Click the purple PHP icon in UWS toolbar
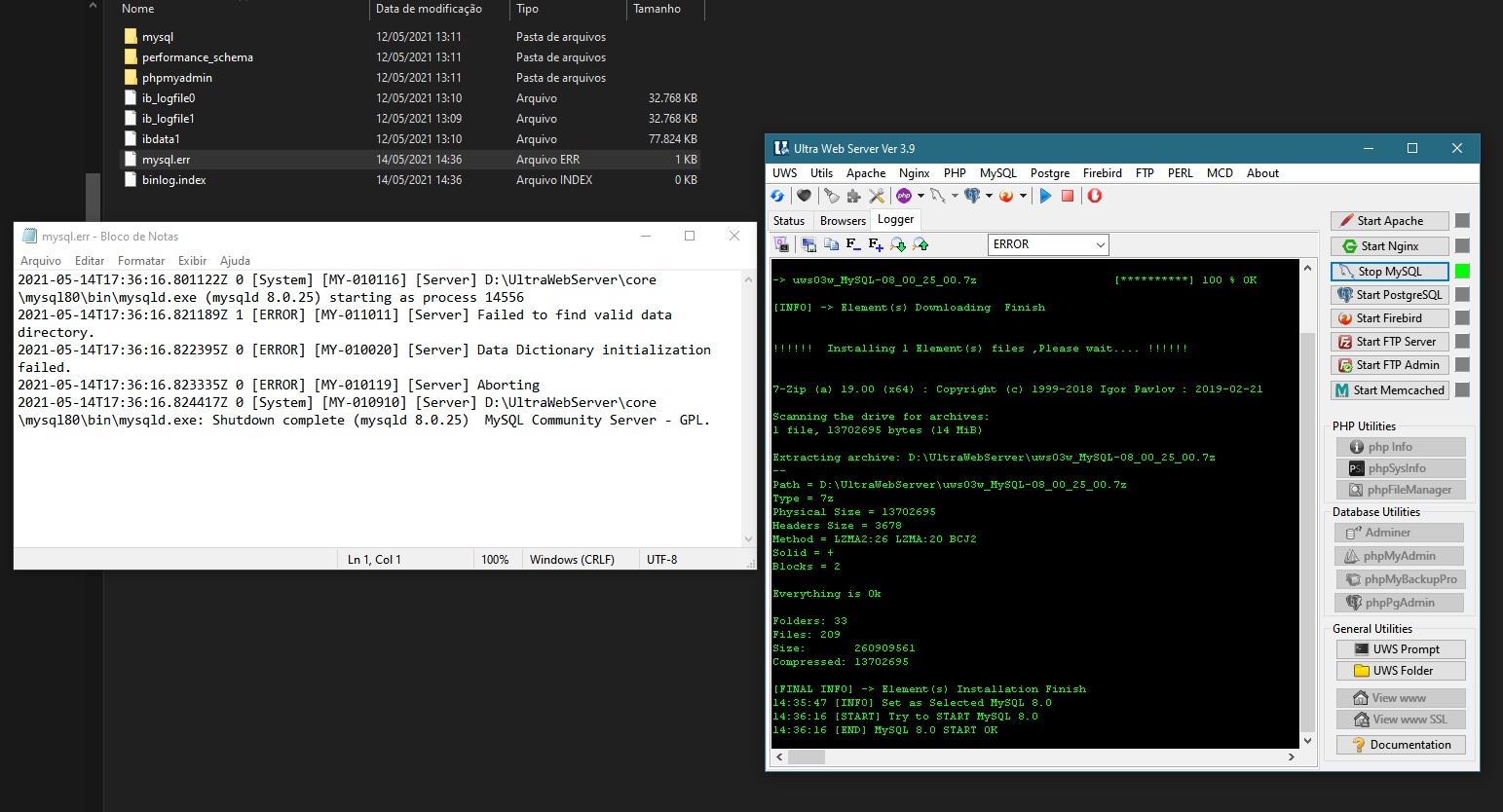Viewport: 1503px width, 812px height. coord(904,196)
